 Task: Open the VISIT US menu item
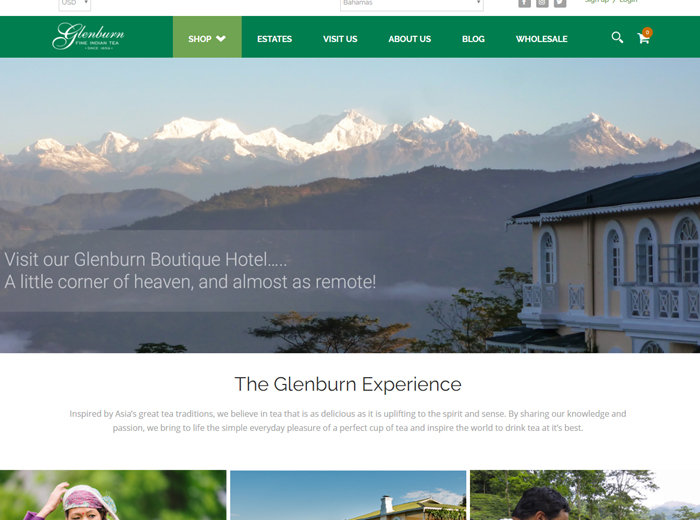pos(340,39)
